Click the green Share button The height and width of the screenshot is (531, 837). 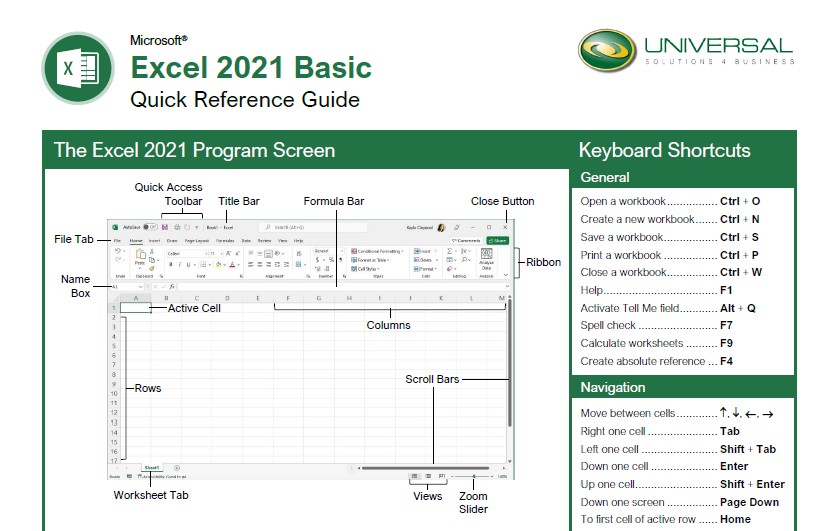tap(498, 241)
